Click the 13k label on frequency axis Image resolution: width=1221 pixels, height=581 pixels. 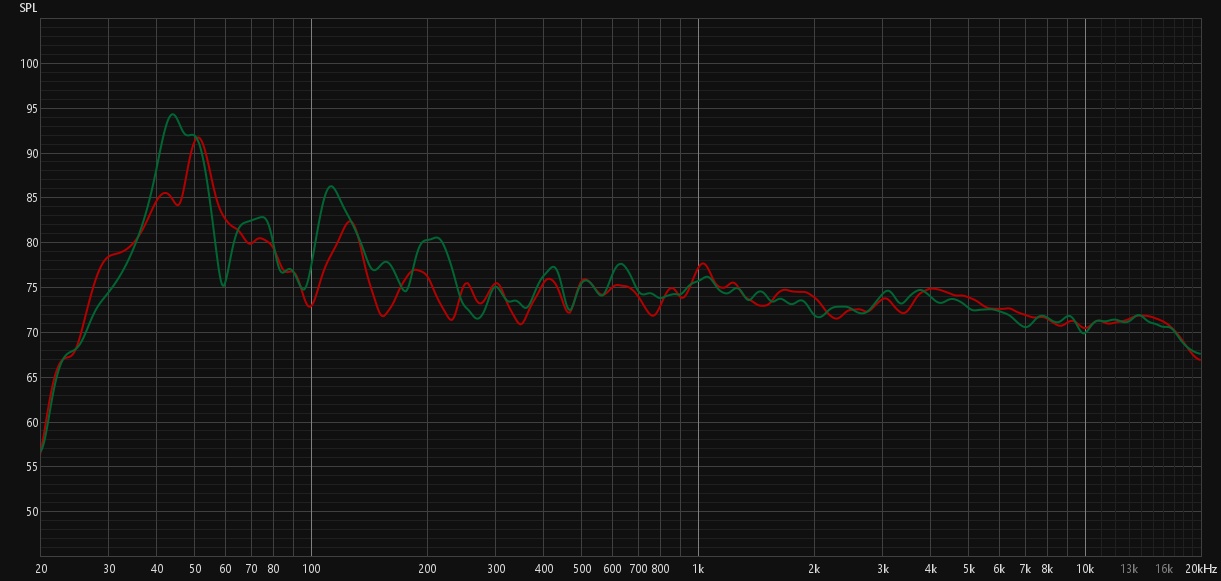pos(1129,569)
